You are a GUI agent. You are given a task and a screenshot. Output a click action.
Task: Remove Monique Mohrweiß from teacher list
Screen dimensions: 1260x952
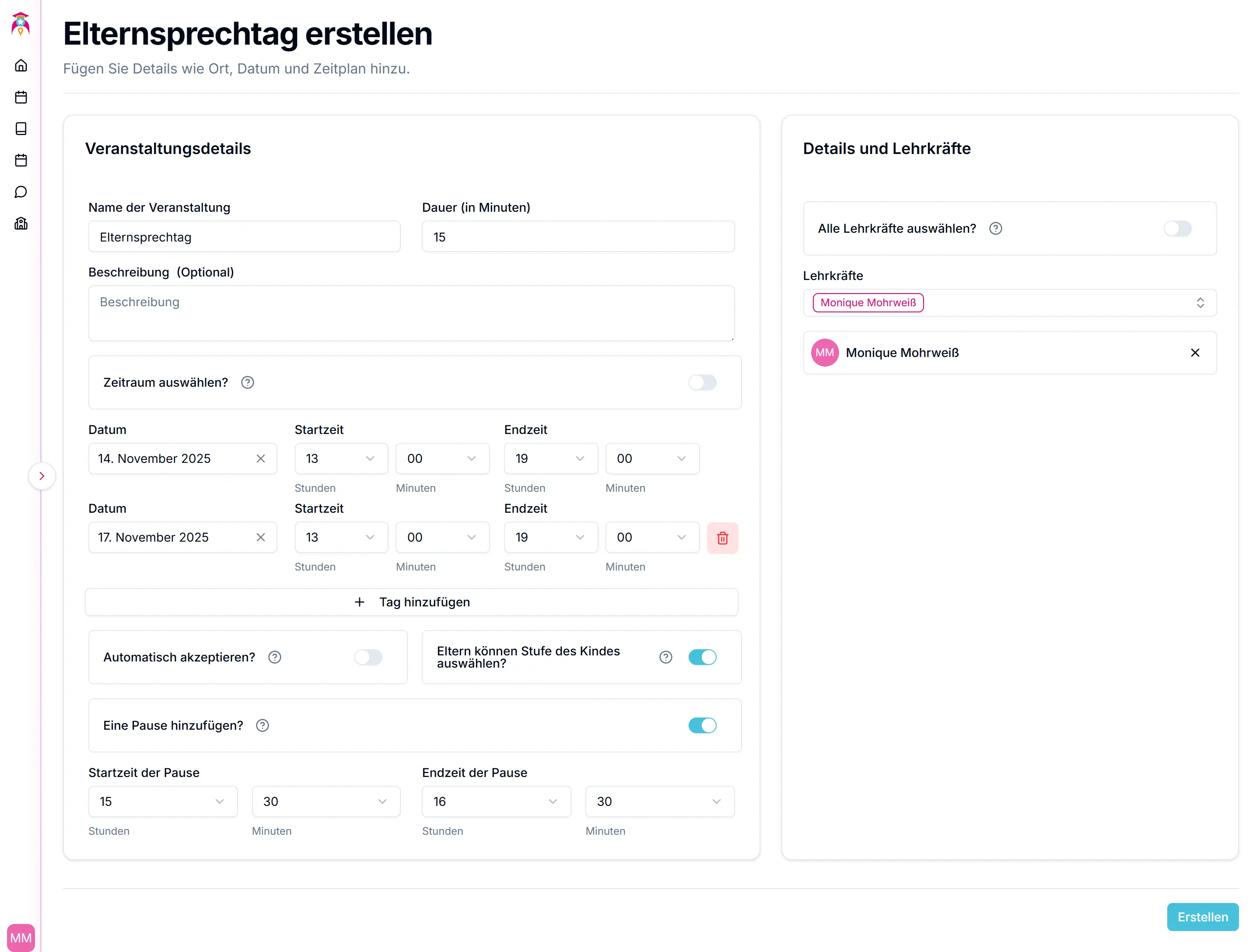1195,353
